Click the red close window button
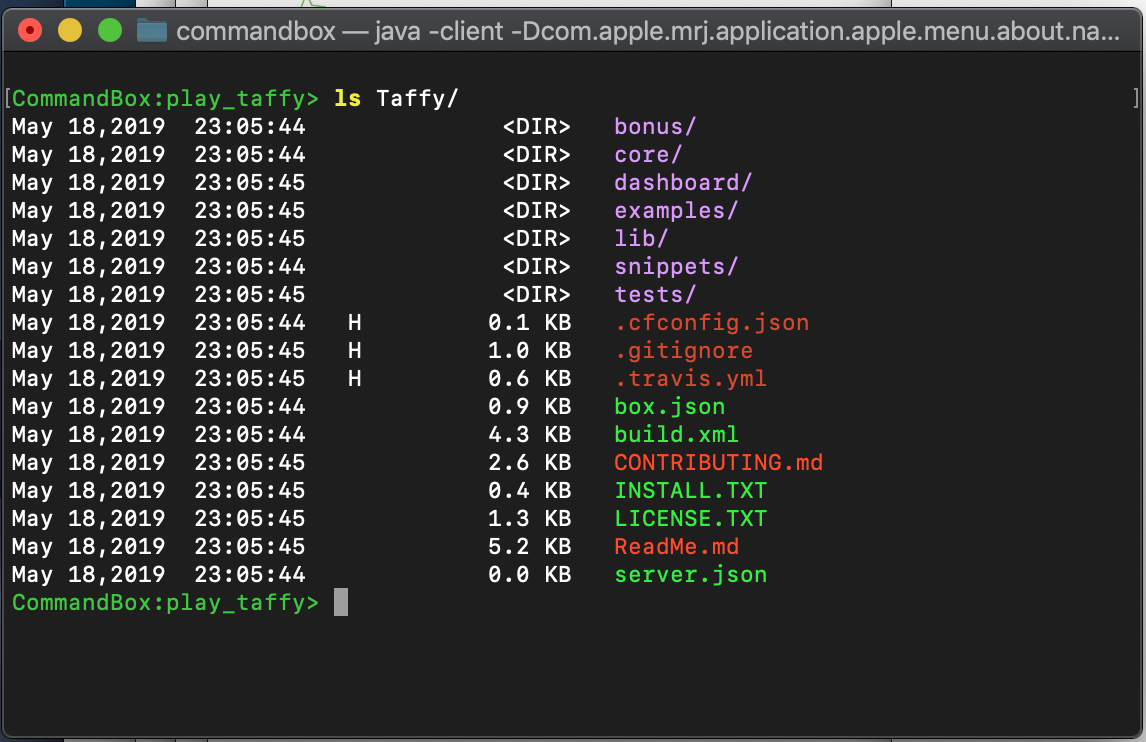 (30, 31)
